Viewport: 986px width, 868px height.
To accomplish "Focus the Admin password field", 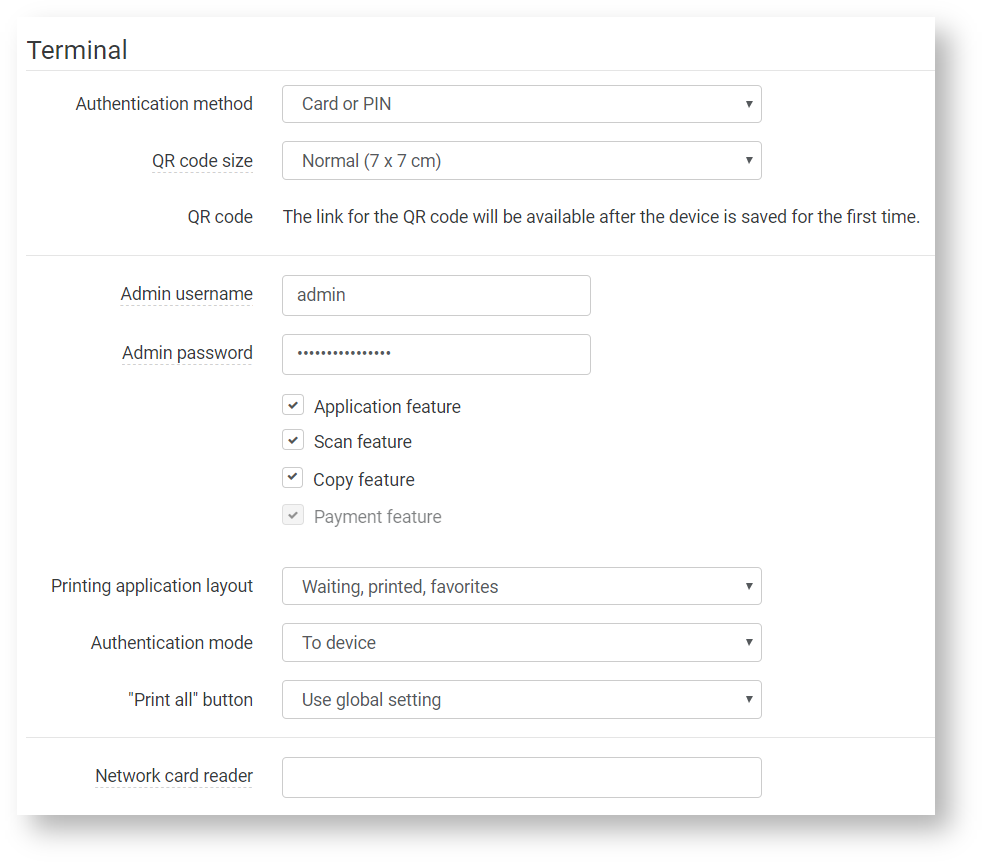I will (436, 354).
